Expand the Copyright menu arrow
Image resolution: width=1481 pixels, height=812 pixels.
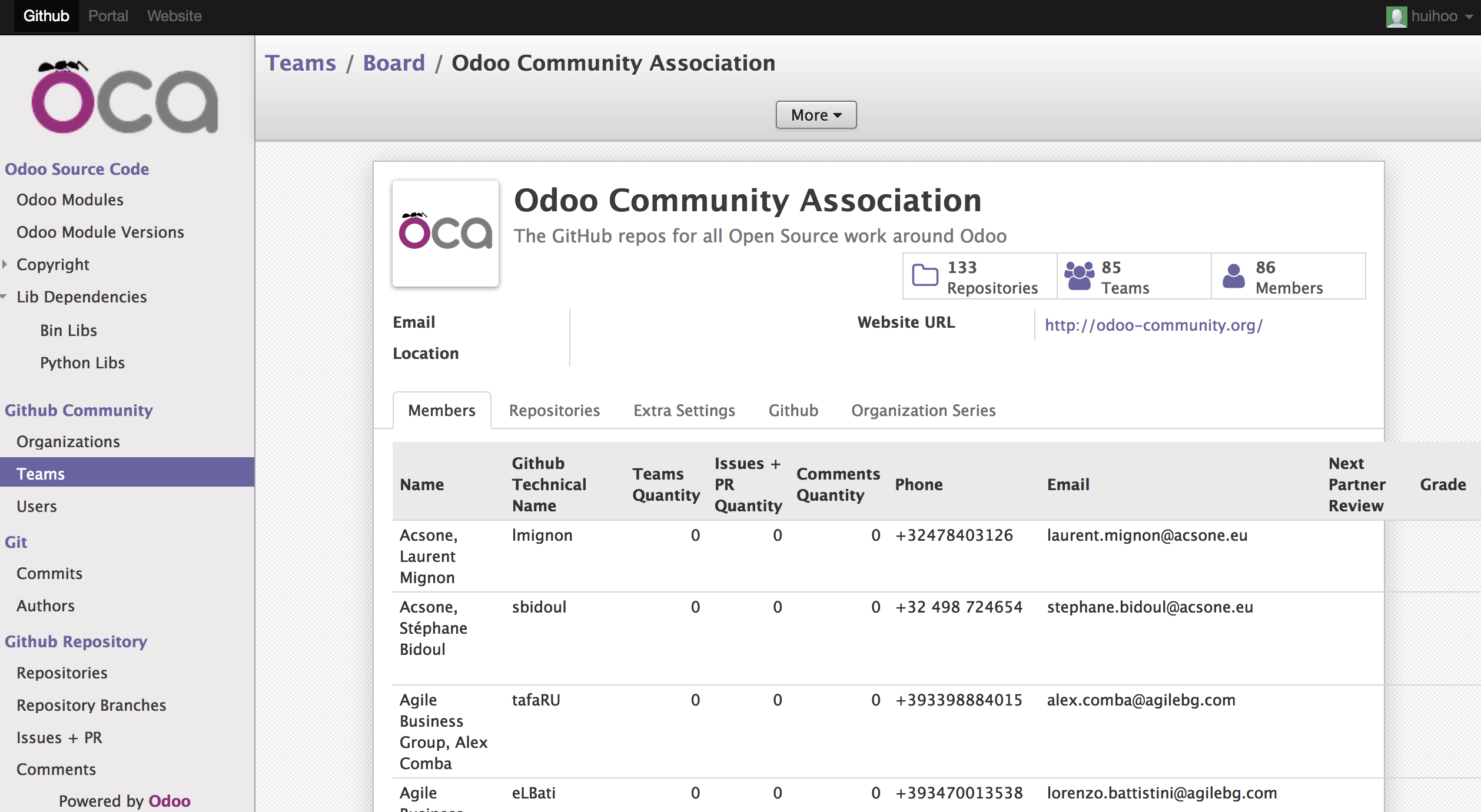click(x=5, y=264)
